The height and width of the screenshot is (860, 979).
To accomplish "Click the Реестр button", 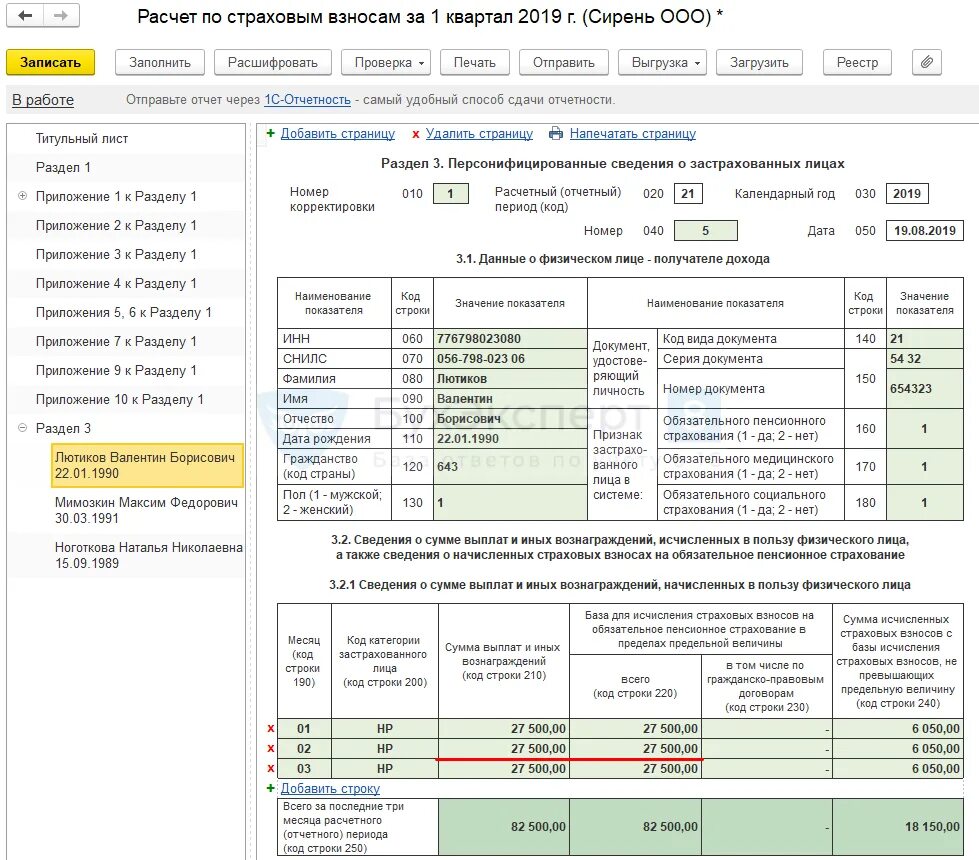I will pos(857,62).
